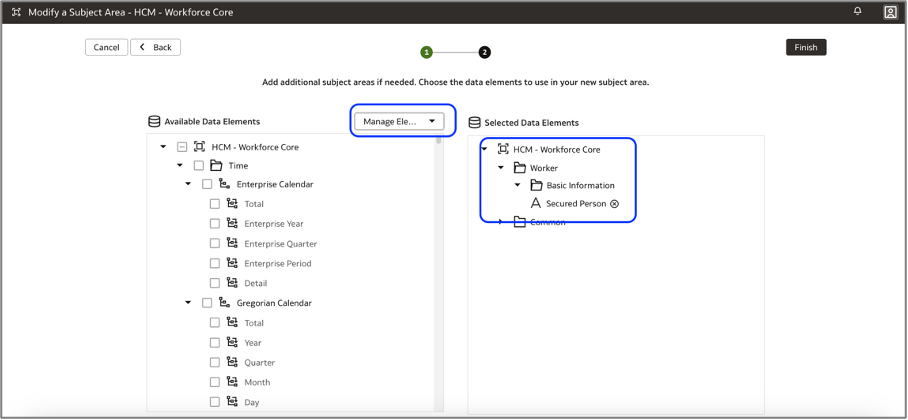The width and height of the screenshot is (908, 420).
Task: Go to step 1 in the progress indicator
Action: 427,53
